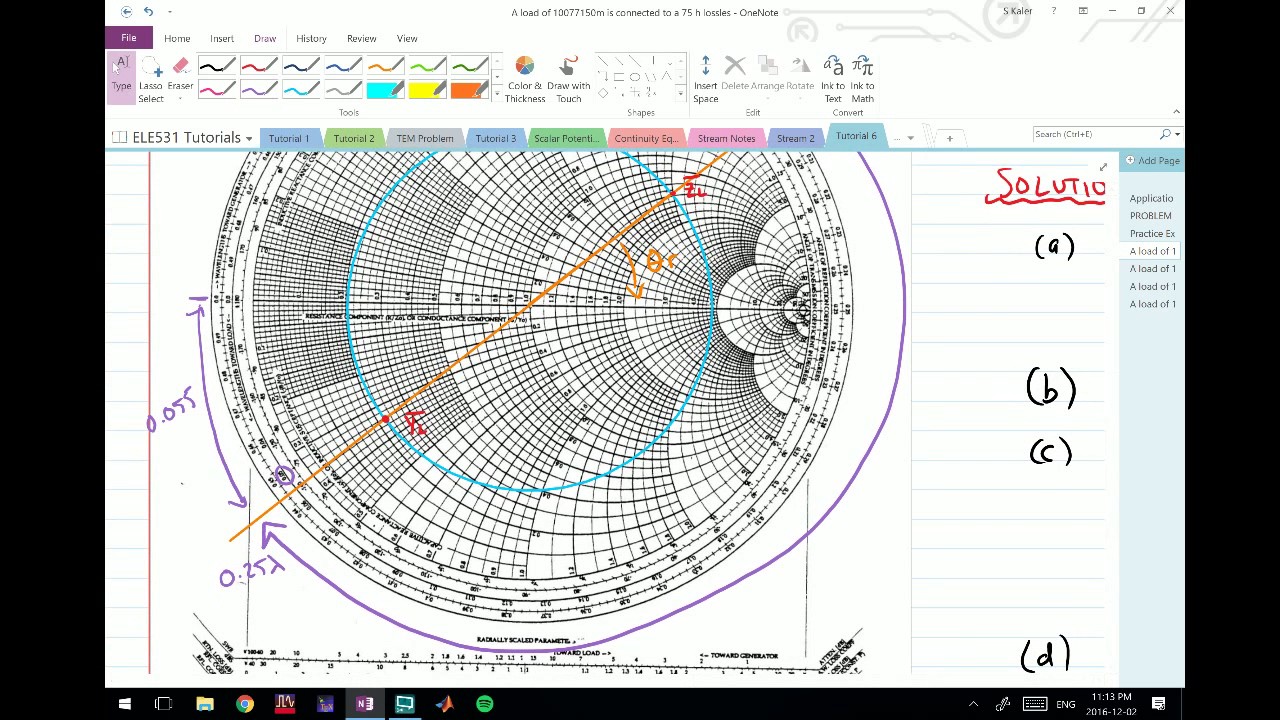Switch to the Insert ribbon tab

pos(222,38)
